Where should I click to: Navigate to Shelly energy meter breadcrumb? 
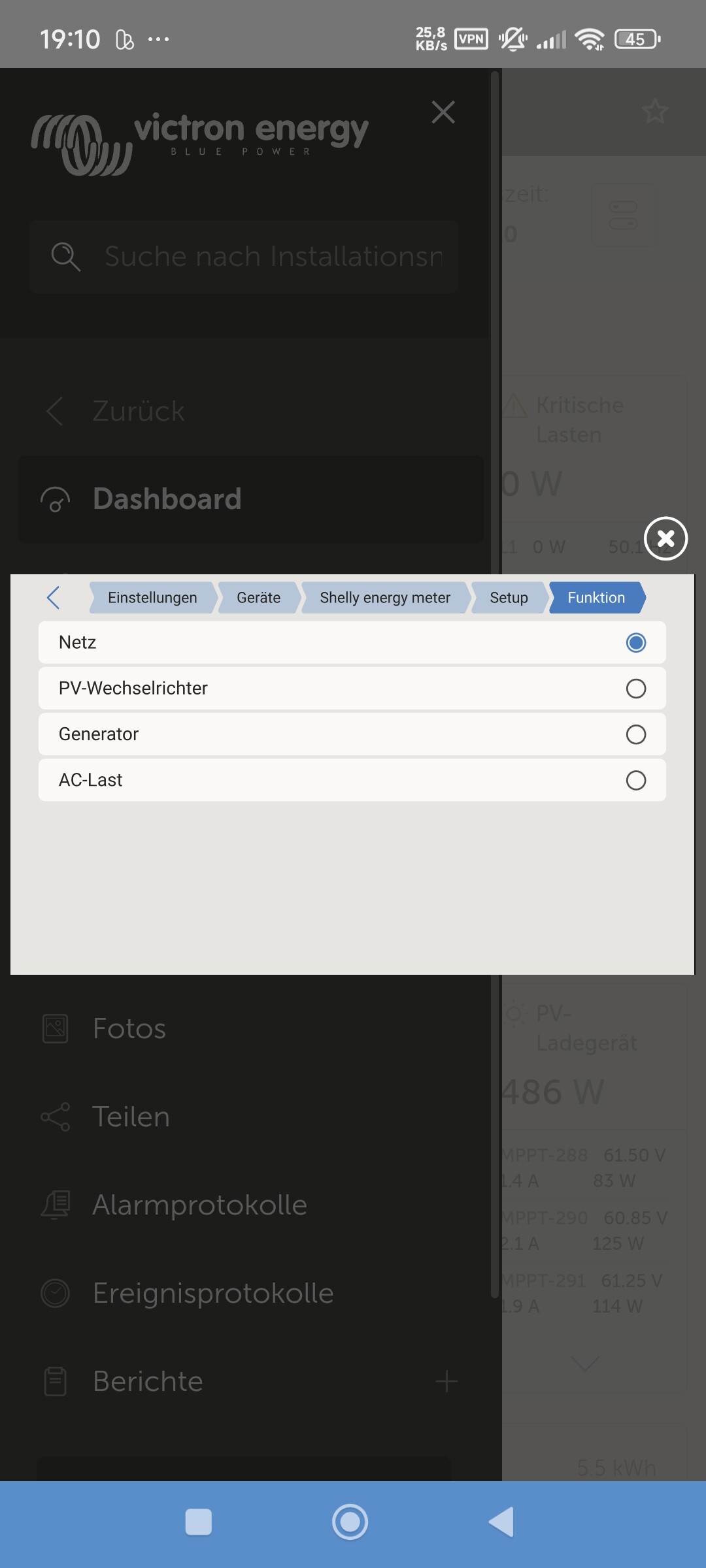click(x=385, y=598)
